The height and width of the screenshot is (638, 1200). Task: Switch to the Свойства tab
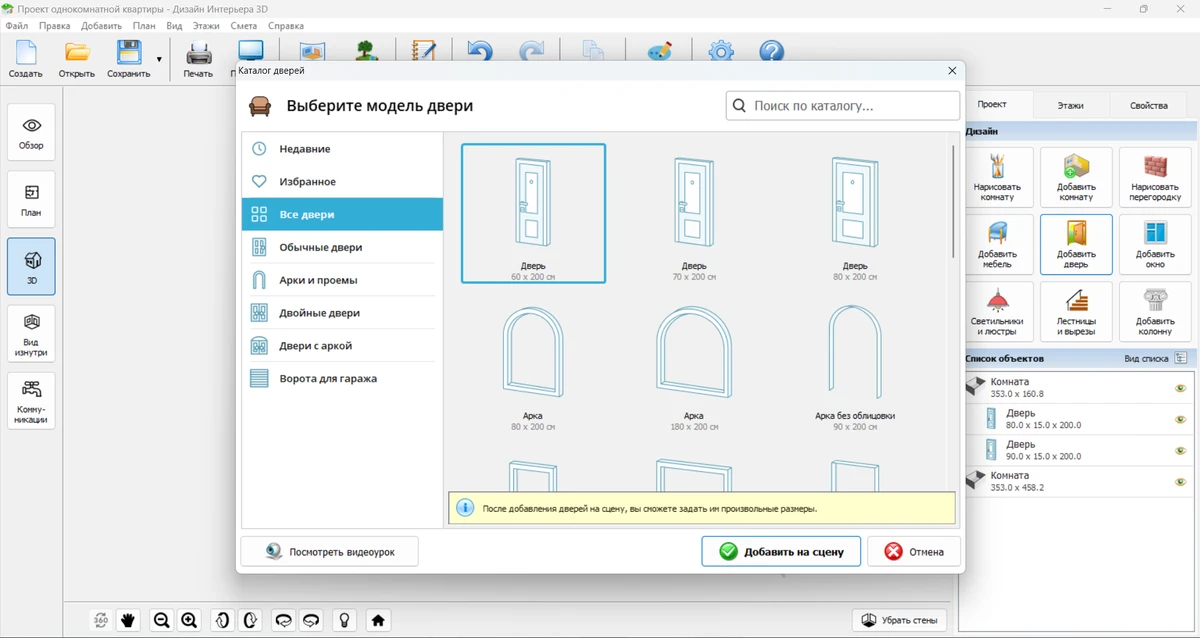click(x=1148, y=105)
